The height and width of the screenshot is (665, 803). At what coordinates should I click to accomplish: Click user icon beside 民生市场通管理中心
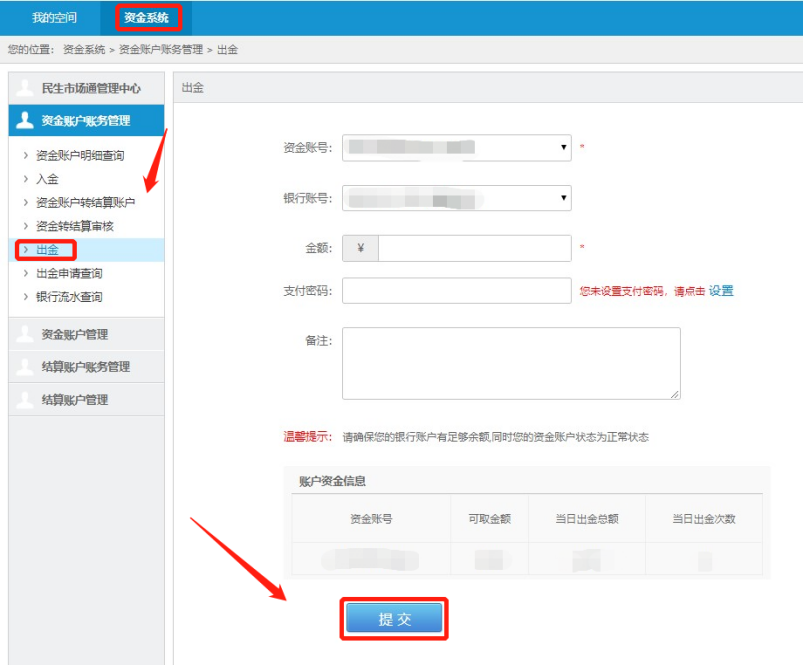pyautogui.click(x=24, y=88)
